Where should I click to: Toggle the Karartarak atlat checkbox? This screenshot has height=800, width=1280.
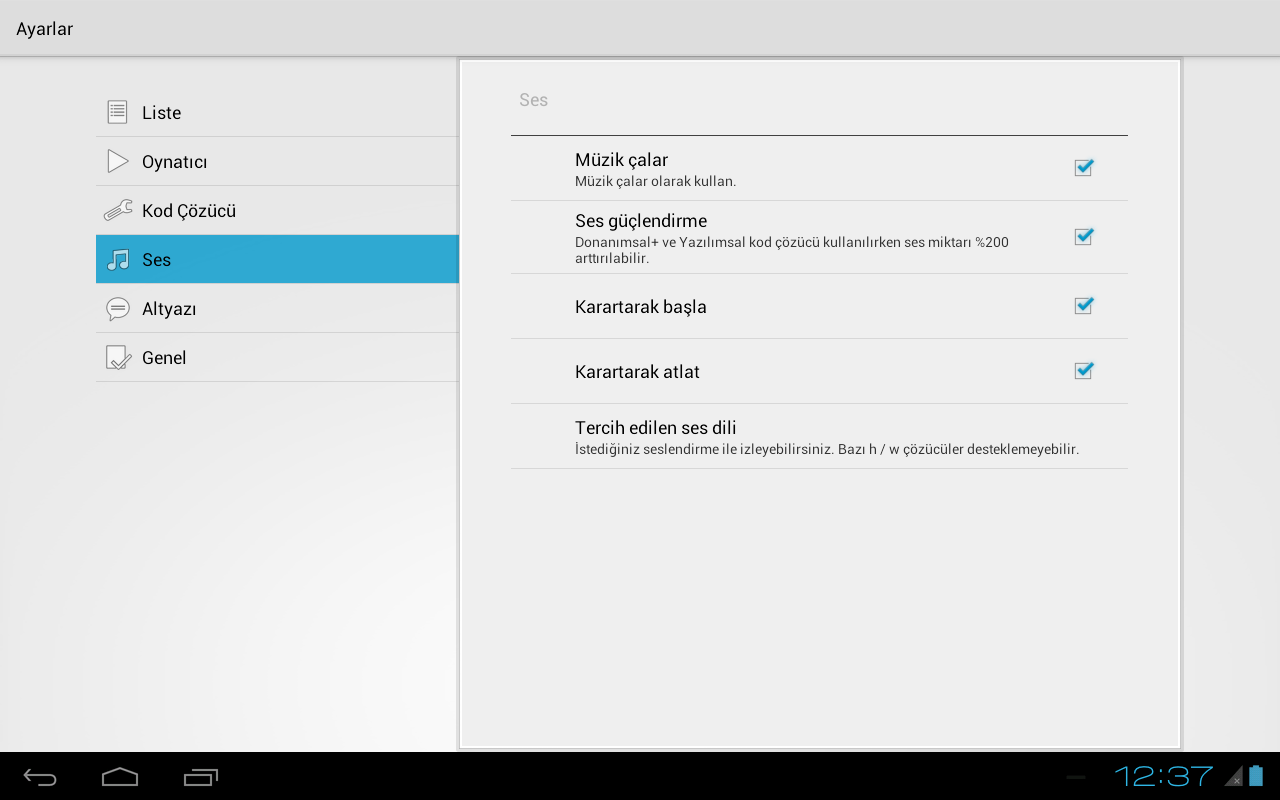click(x=1083, y=370)
